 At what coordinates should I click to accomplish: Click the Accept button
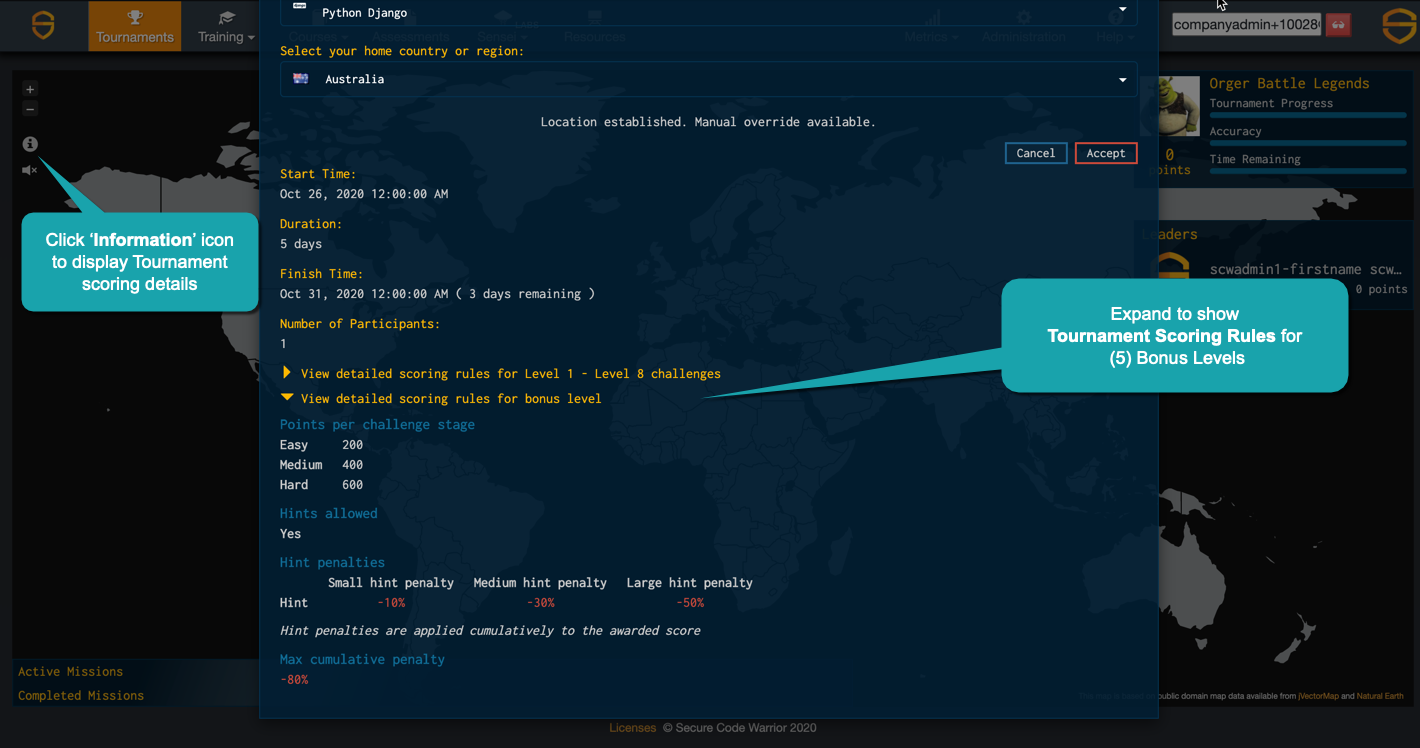pyautogui.click(x=1106, y=153)
